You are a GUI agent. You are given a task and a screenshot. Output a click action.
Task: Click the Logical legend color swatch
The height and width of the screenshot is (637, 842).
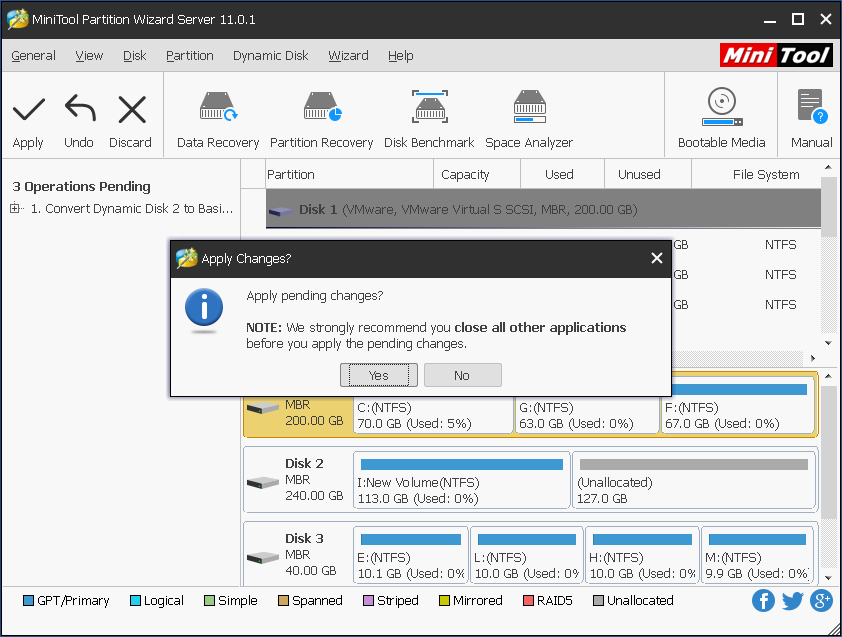[135, 600]
